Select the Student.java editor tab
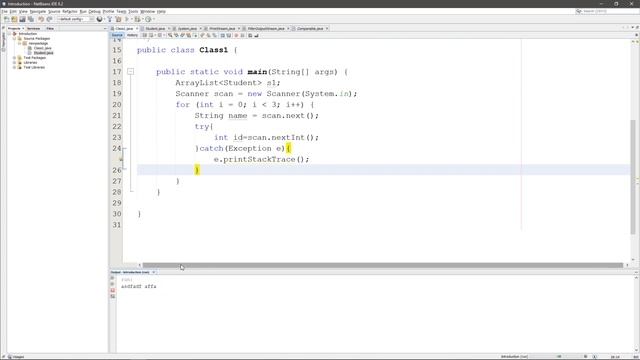 pyautogui.click(x=155, y=29)
